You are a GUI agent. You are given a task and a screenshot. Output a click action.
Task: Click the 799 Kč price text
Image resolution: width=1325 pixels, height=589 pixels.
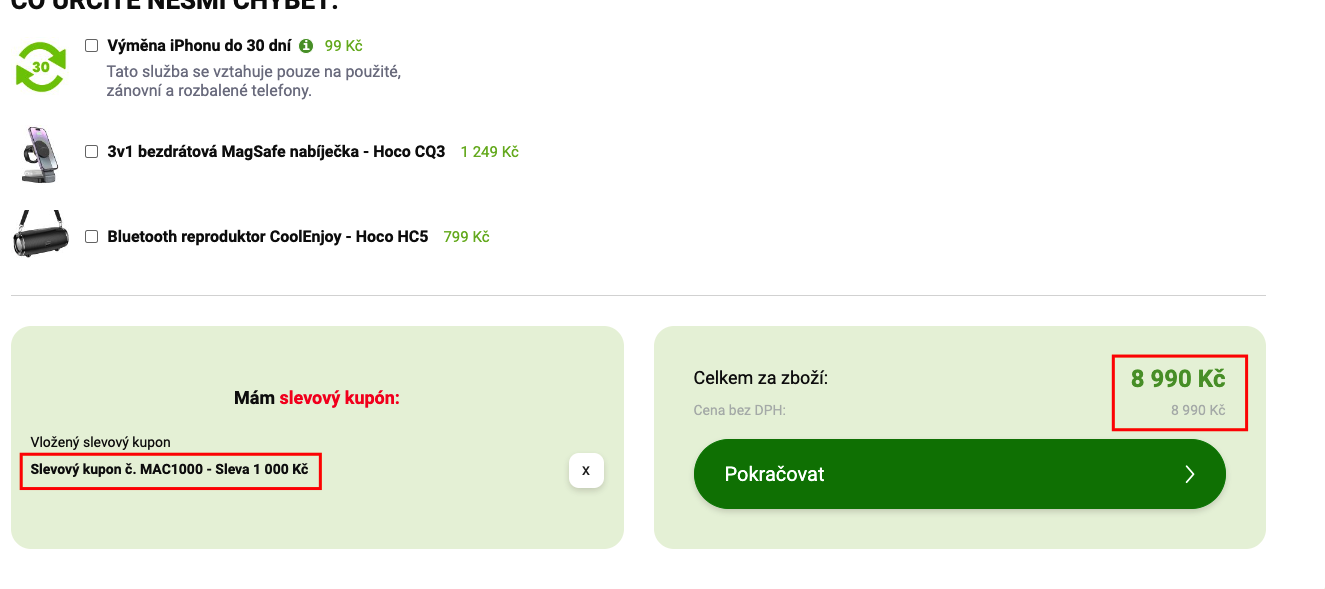click(x=466, y=237)
